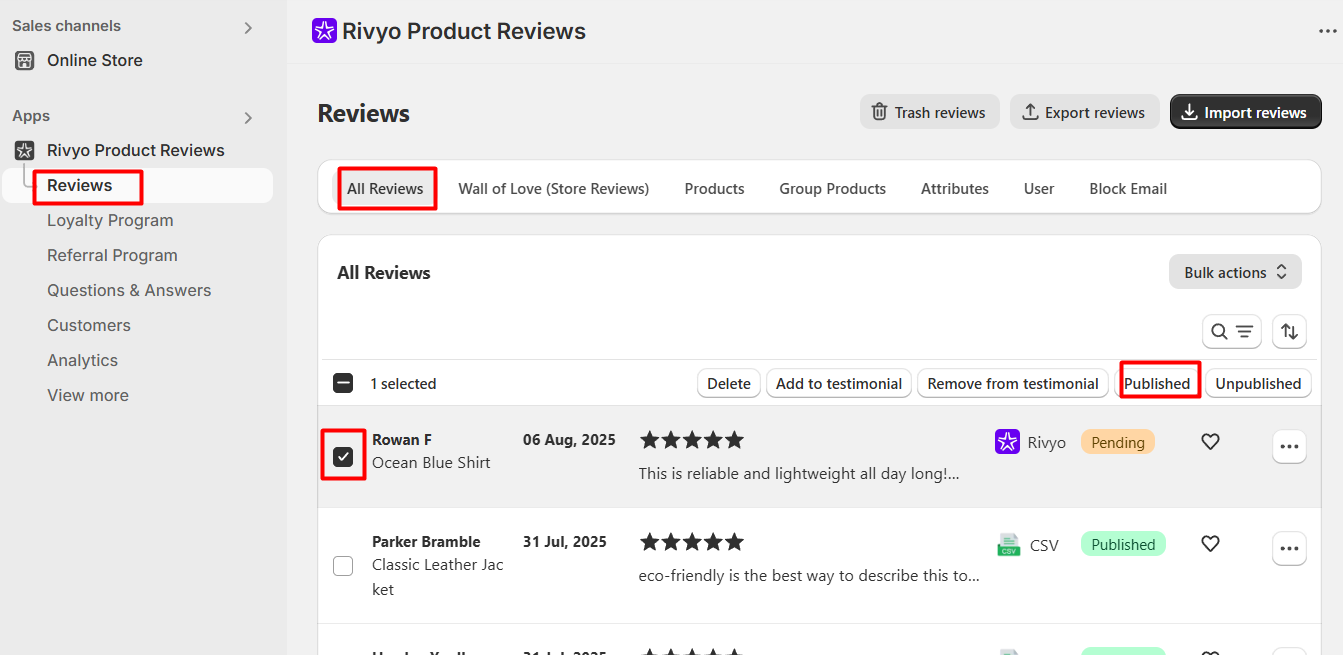The image size is (1343, 655).
Task: Open Online Store in sidebar
Action: pyautogui.click(x=95, y=60)
